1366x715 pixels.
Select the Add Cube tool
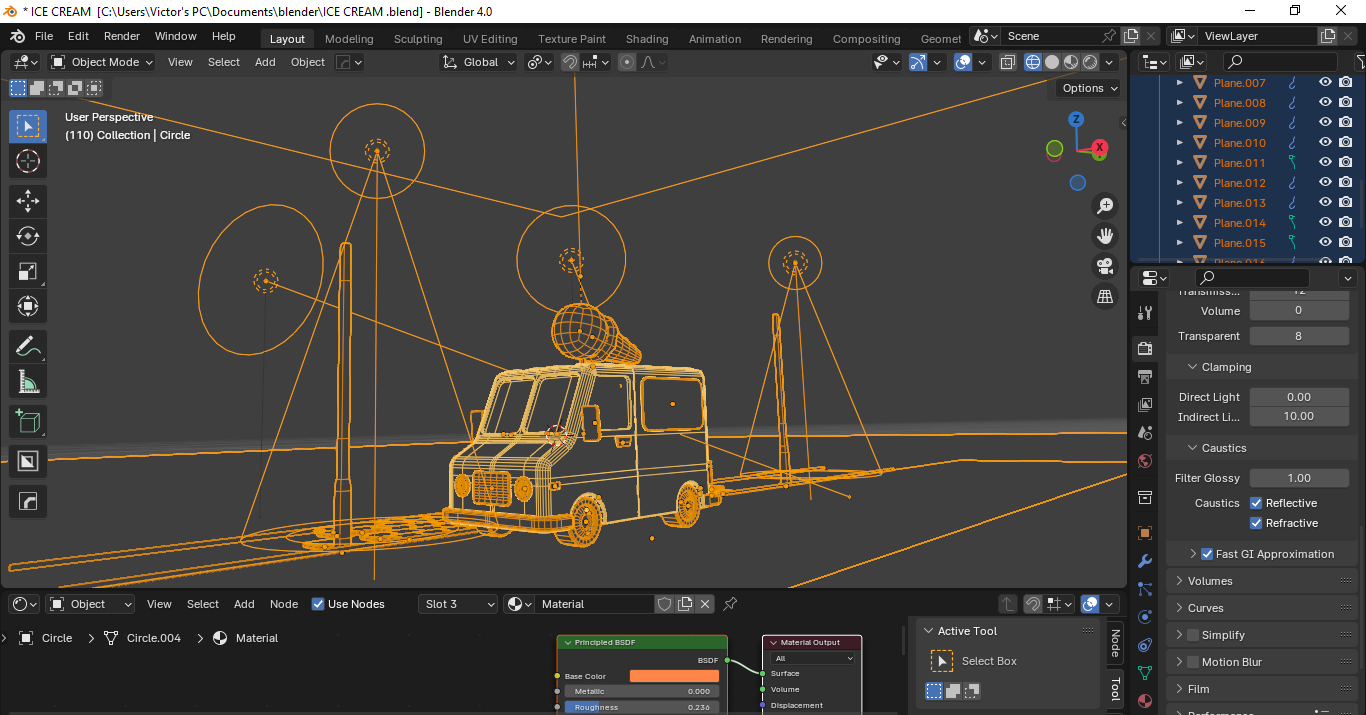(28, 421)
